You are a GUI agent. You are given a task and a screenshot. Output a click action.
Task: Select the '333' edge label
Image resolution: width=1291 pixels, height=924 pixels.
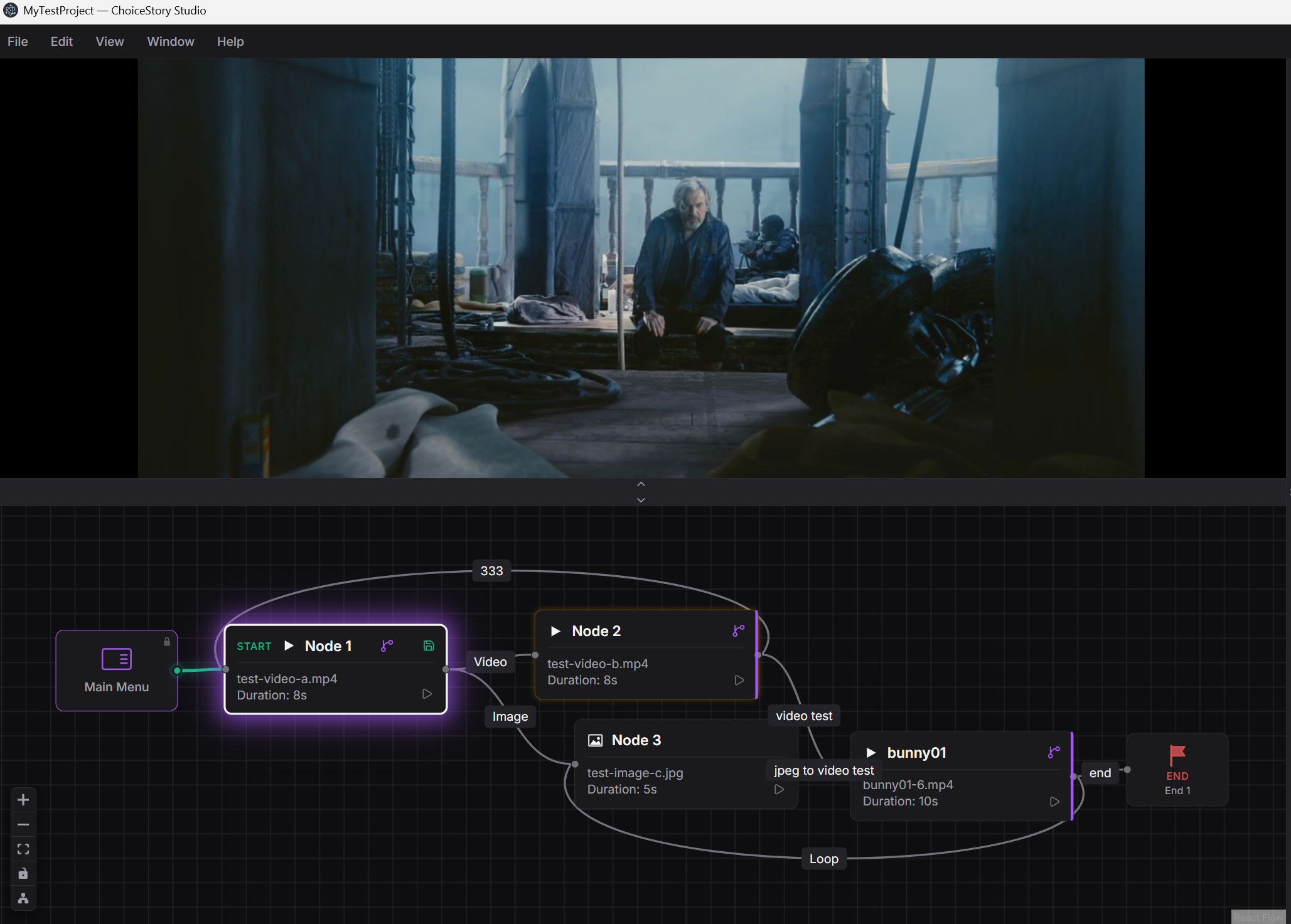(x=491, y=571)
